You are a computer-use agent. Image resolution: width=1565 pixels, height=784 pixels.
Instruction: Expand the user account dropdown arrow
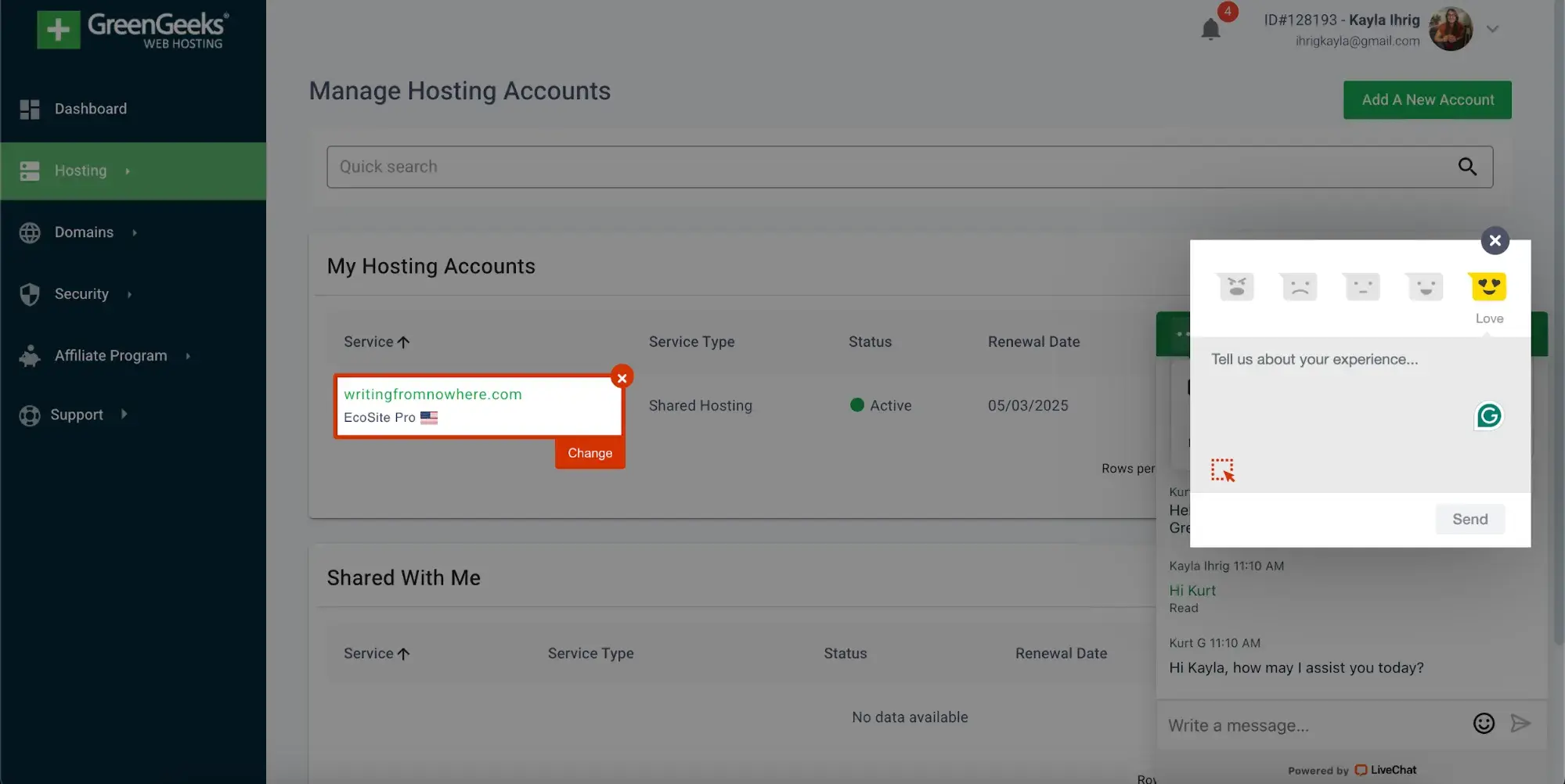pos(1492,30)
